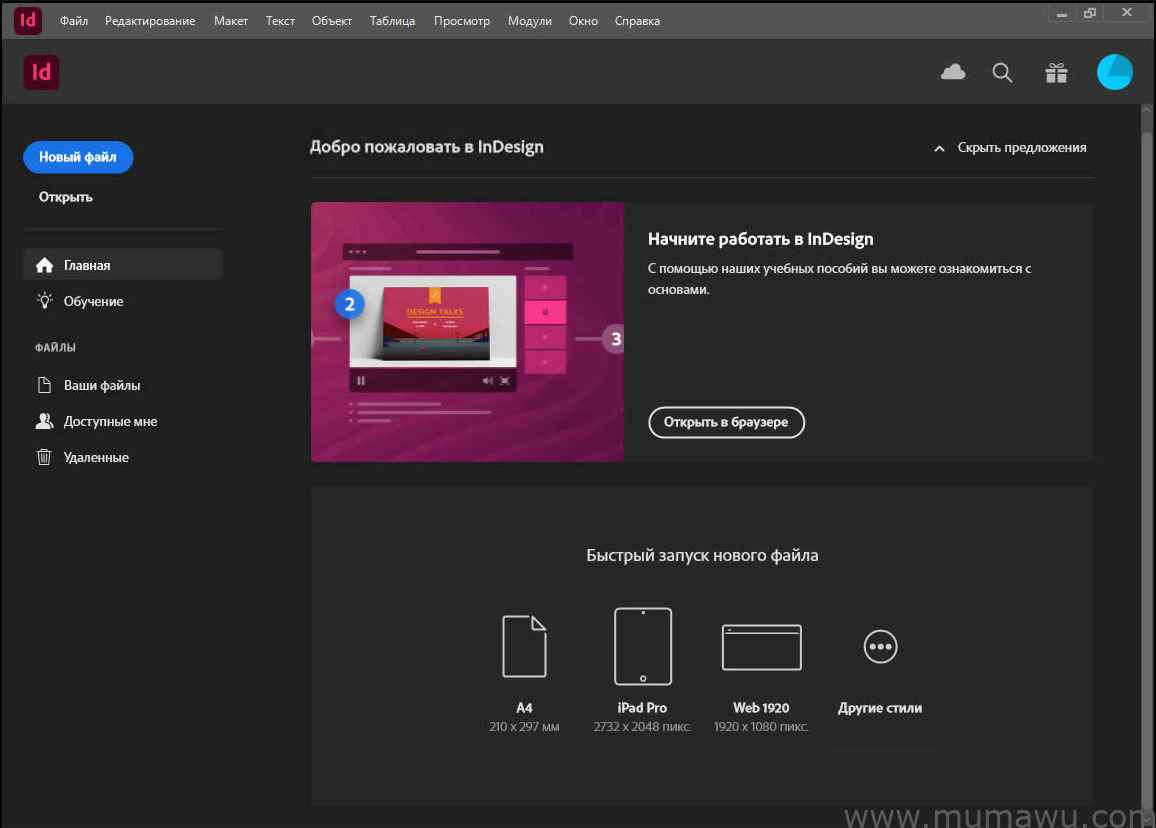This screenshot has width=1156, height=828.
Task: Click the Доступные мне shared files icon
Action: tap(44, 421)
